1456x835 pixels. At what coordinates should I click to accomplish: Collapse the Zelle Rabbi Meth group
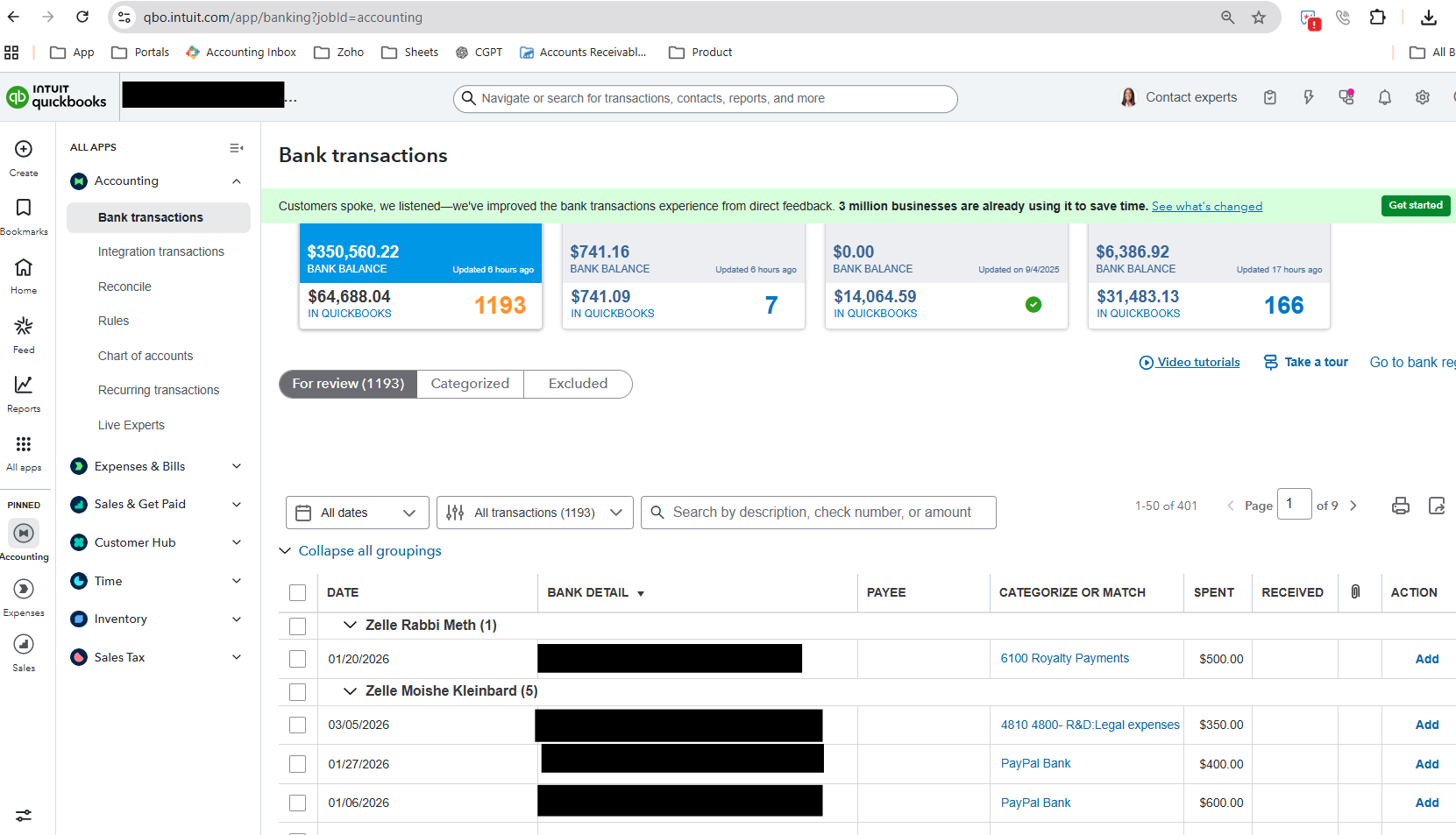point(350,625)
